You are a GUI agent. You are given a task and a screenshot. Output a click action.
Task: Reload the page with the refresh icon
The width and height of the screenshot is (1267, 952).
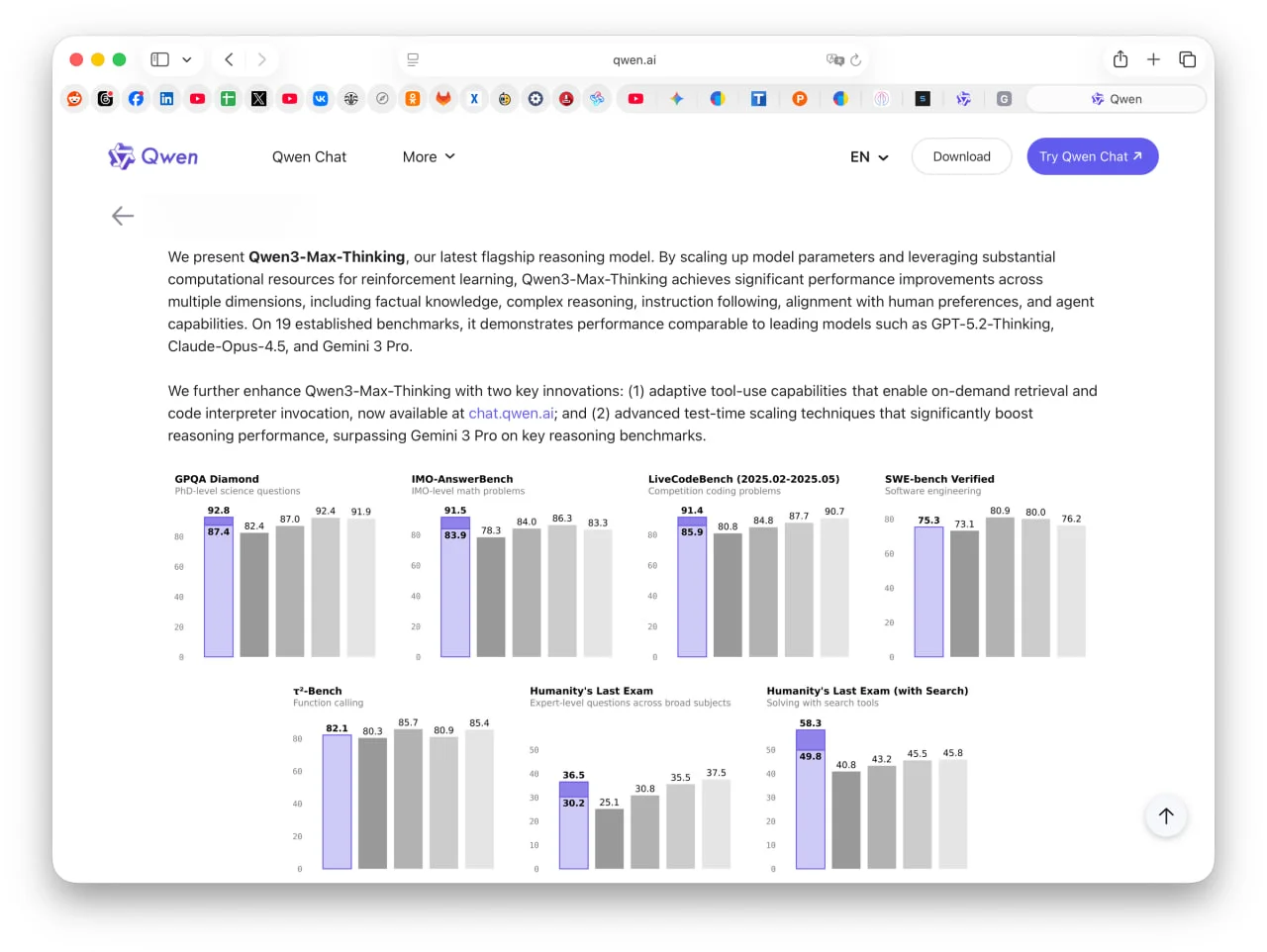pos(856,59)
